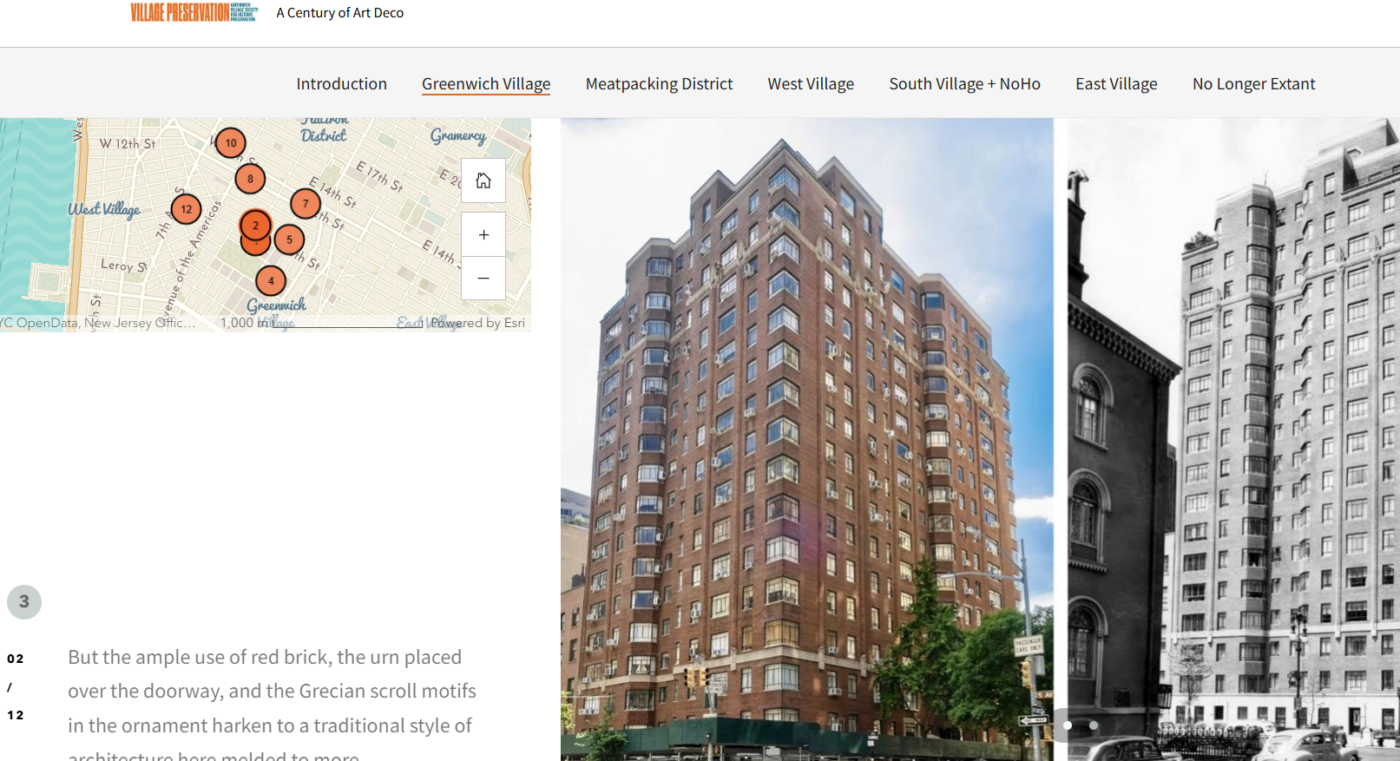1400x761 pixels.
Task: Select map marker number 4
Action: click(x=270, y=281)
